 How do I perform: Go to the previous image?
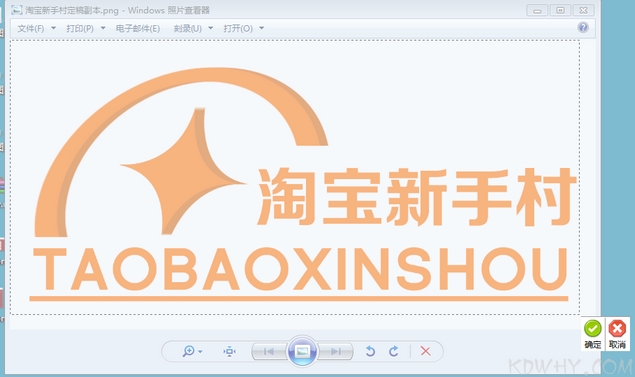pos(269,351)
